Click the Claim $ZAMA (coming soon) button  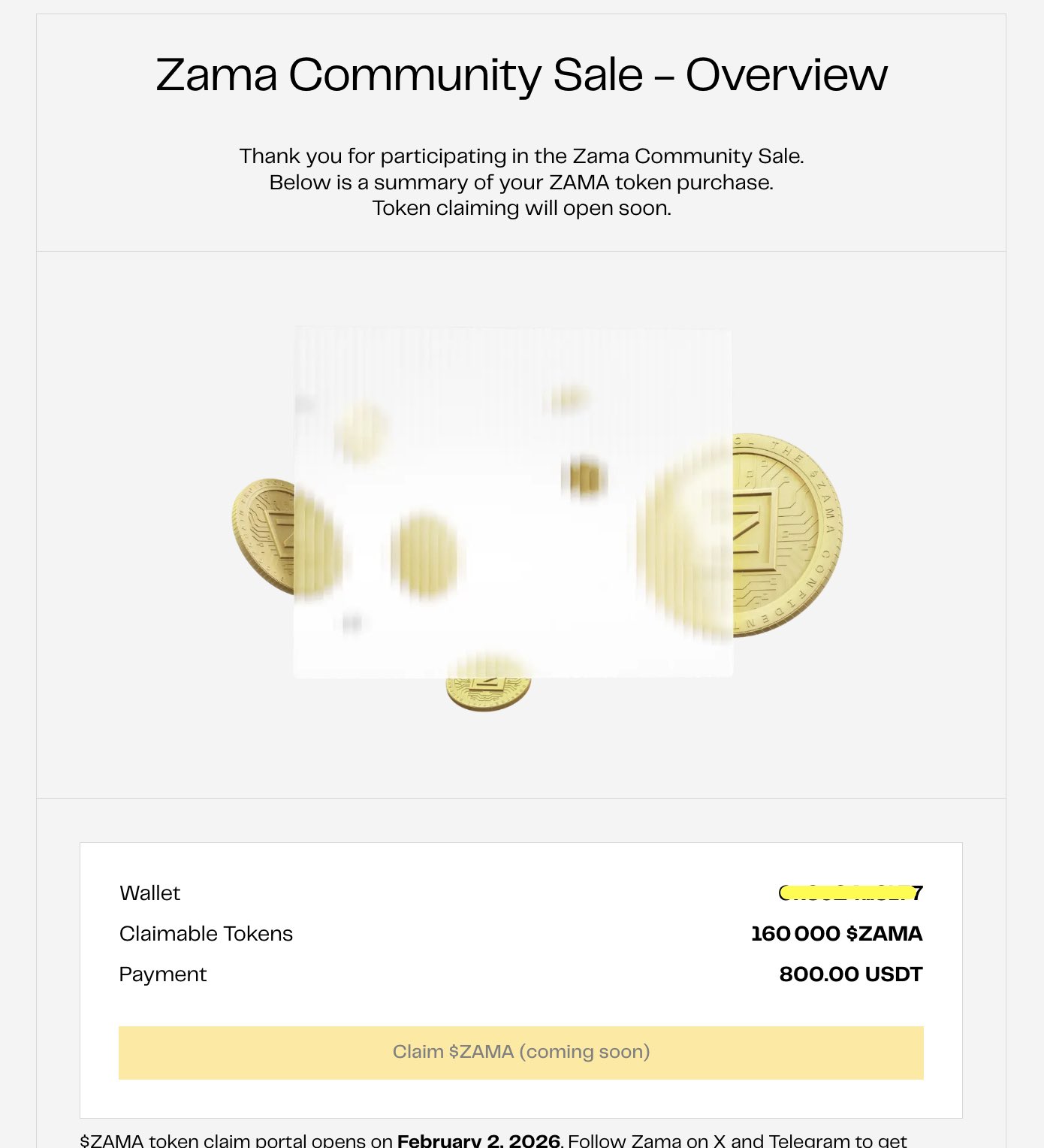point(520,1052)
